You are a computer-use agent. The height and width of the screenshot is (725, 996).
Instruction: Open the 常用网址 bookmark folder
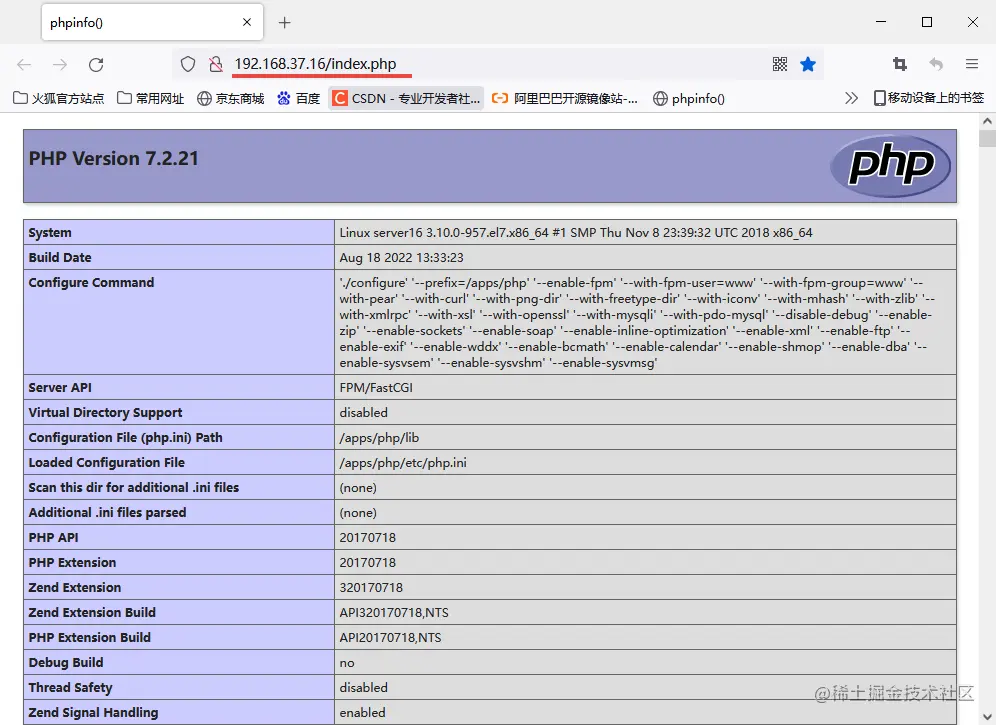151,98
